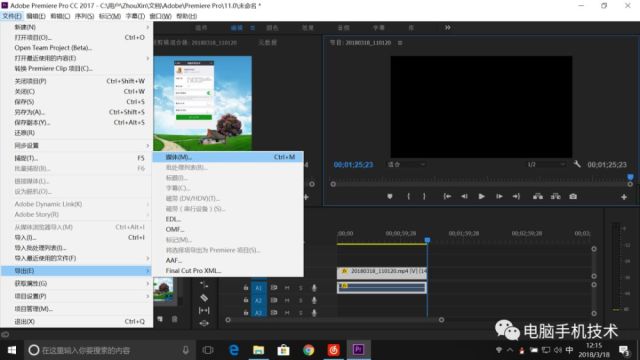Image resolution: width=640 pixels, height=360 pixels.
Task: Select the Razor tool
Action: (204, 298)
